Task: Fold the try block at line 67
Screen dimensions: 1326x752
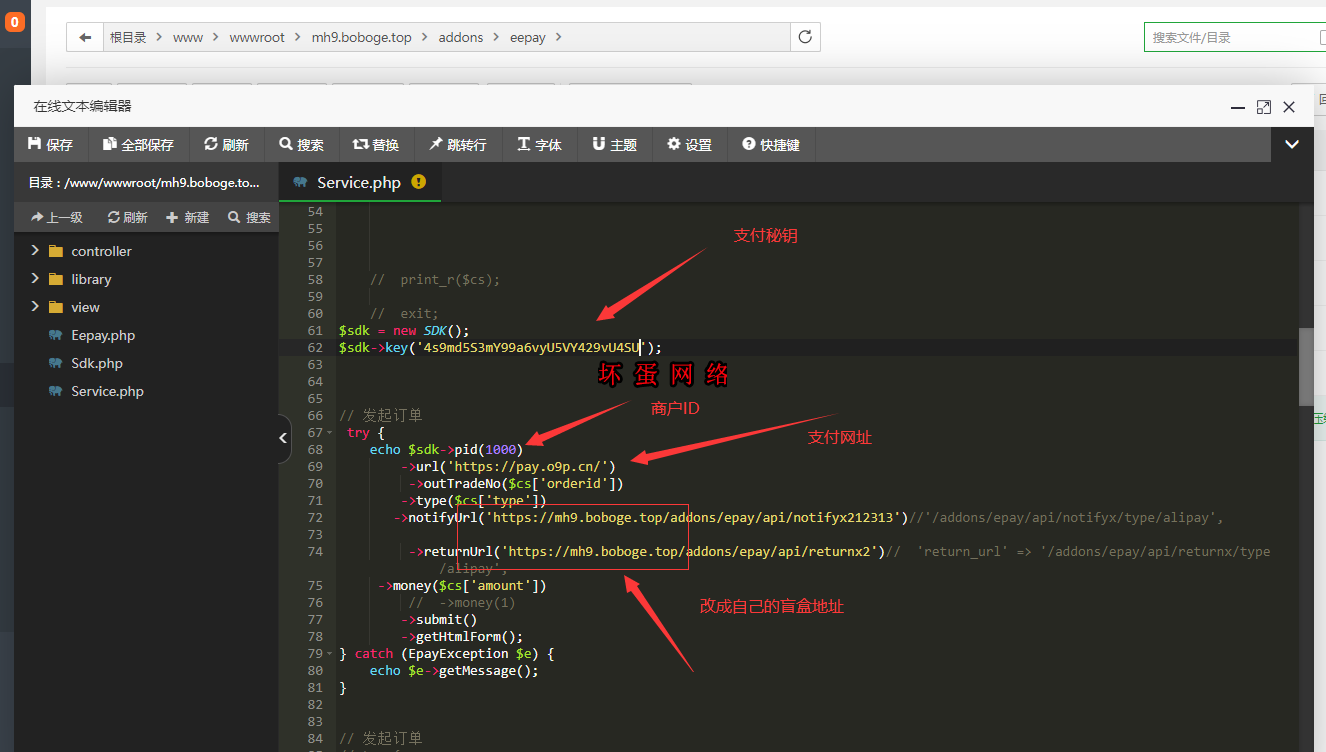Action: [x=330, y=433]
